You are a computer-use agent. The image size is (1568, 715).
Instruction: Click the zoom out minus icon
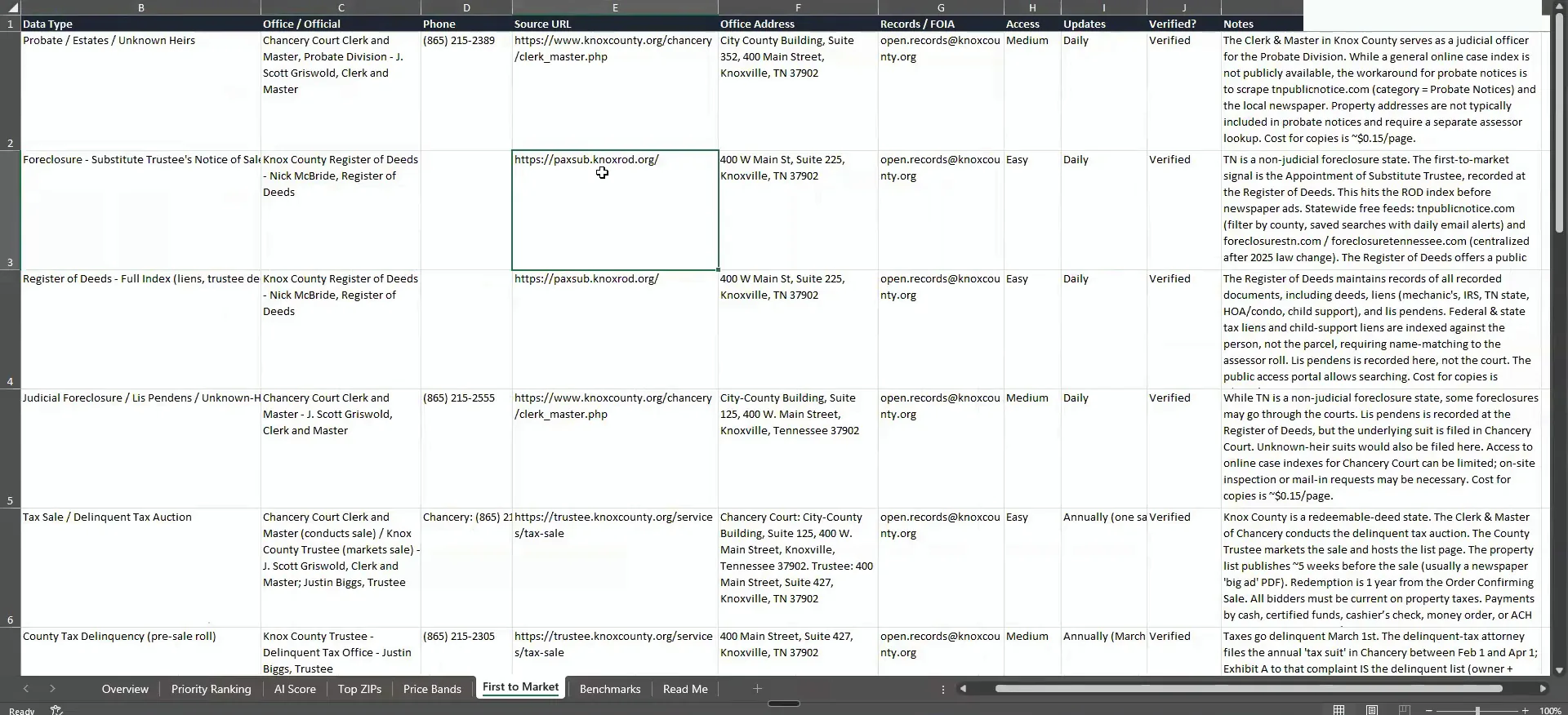(1428, 711)
